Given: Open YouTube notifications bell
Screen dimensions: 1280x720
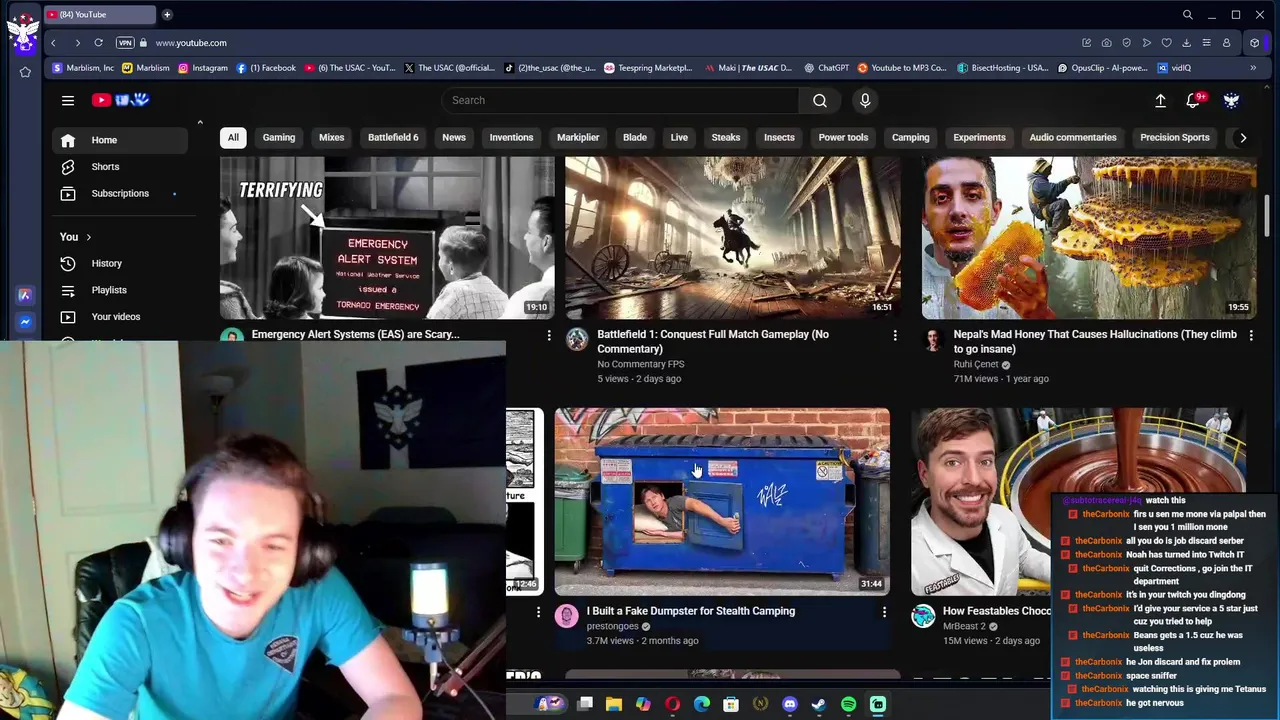Looking at the screenshot, I should 1193,100.
